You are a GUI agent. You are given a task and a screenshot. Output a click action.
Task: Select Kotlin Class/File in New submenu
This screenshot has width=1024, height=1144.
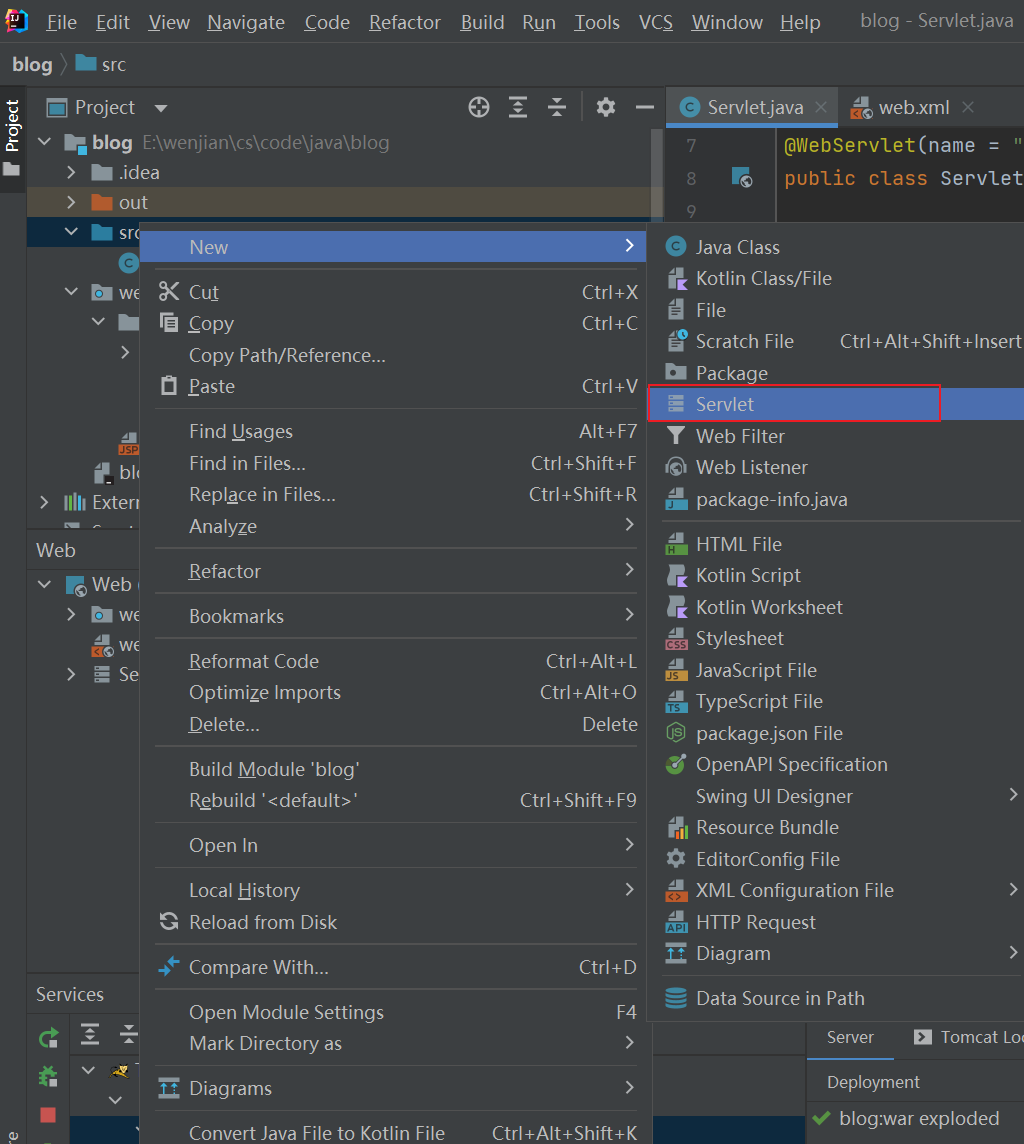(x=835, y=279)
